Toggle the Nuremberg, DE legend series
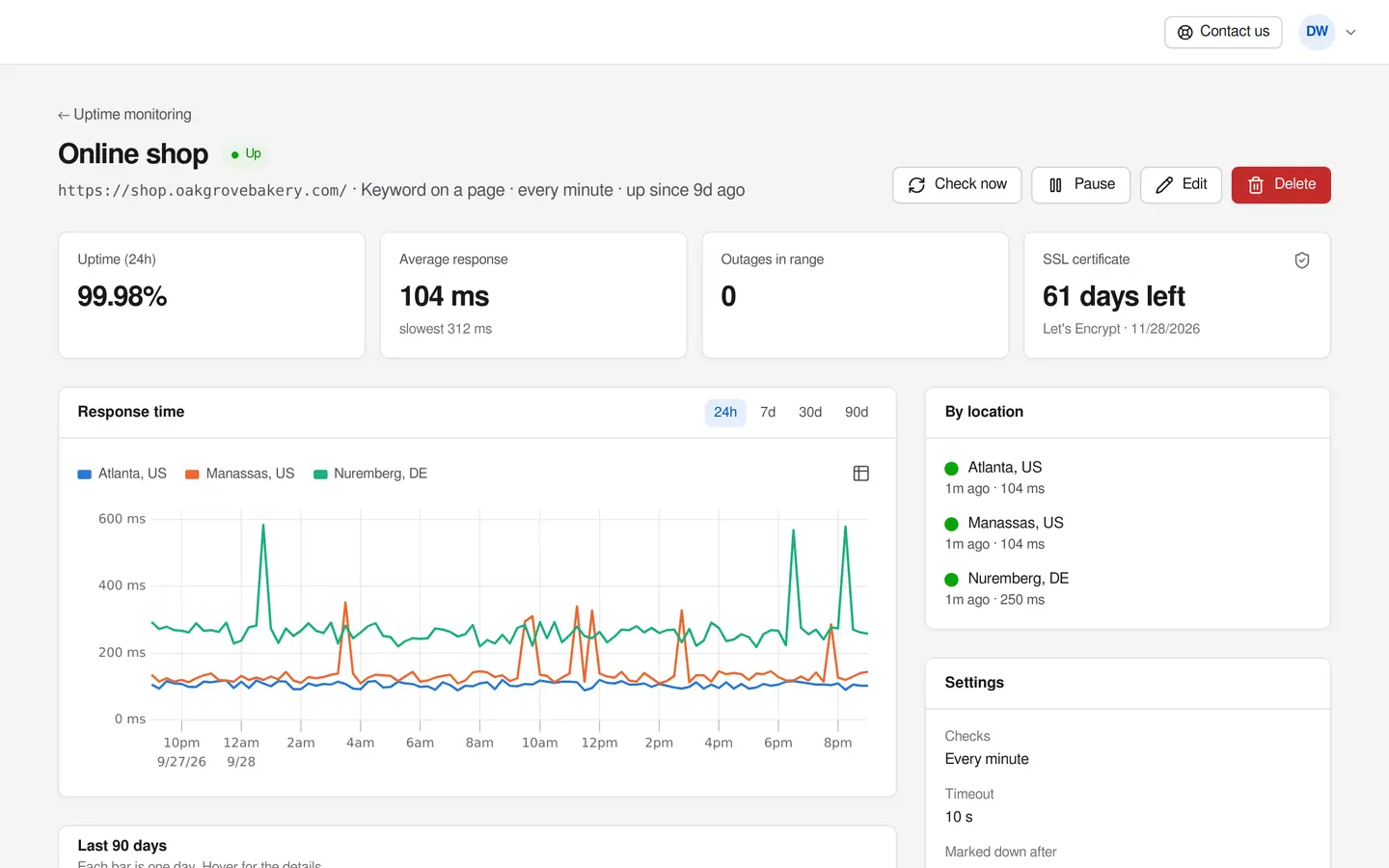Viewport: 1389px width, 868px height. click(x=370, y=474)
